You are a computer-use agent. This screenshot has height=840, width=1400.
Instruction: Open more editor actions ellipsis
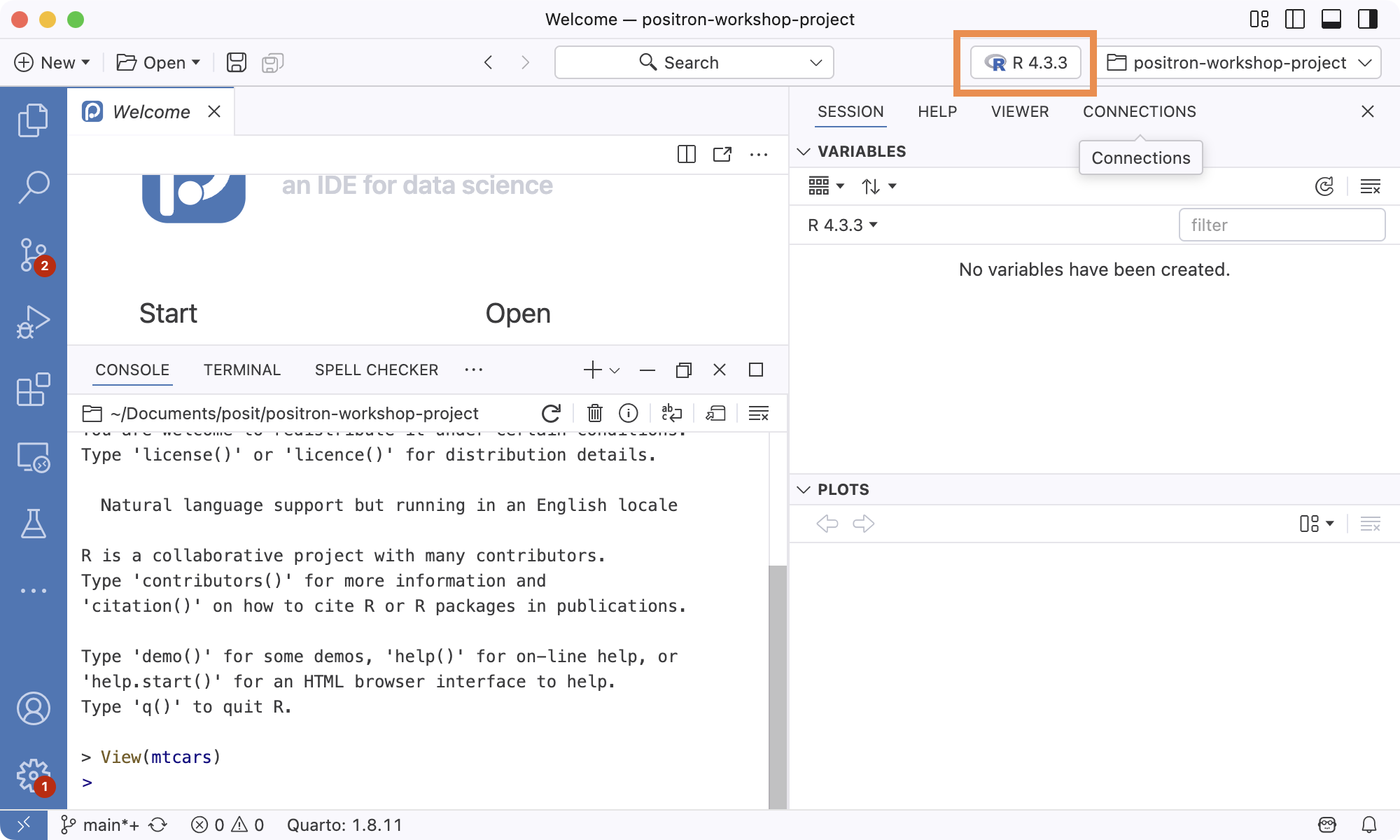click(x=759, y=154)
